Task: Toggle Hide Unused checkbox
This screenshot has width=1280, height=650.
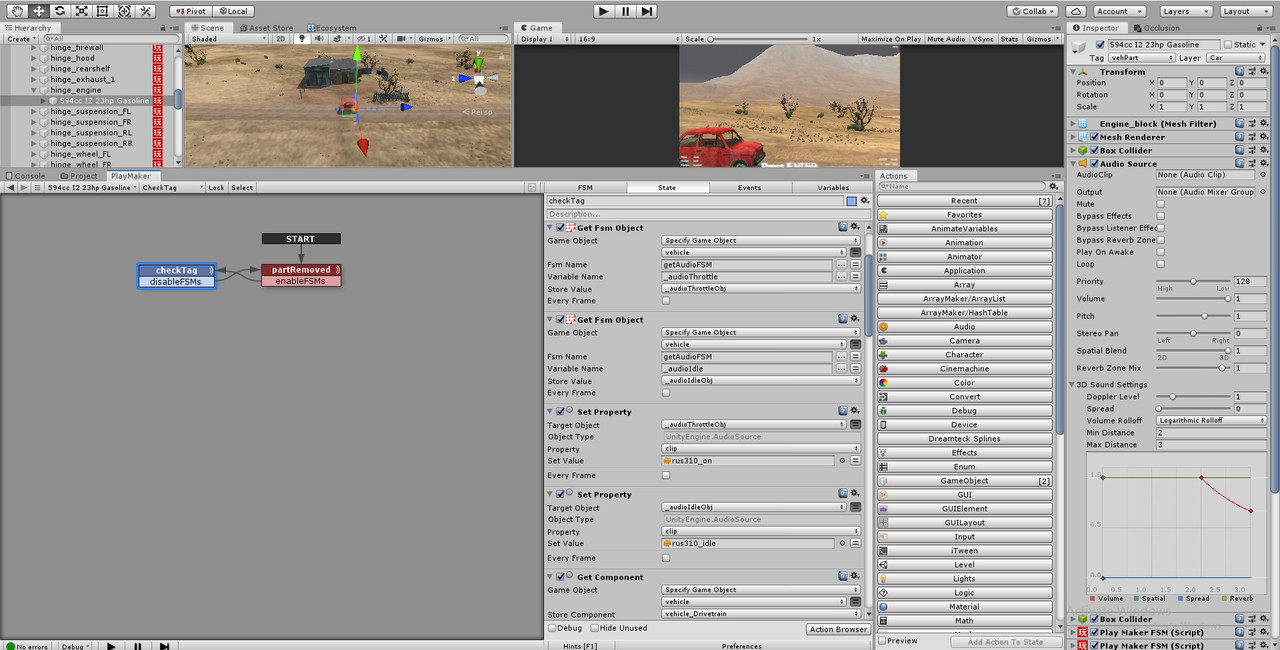Action: (595, 628)
